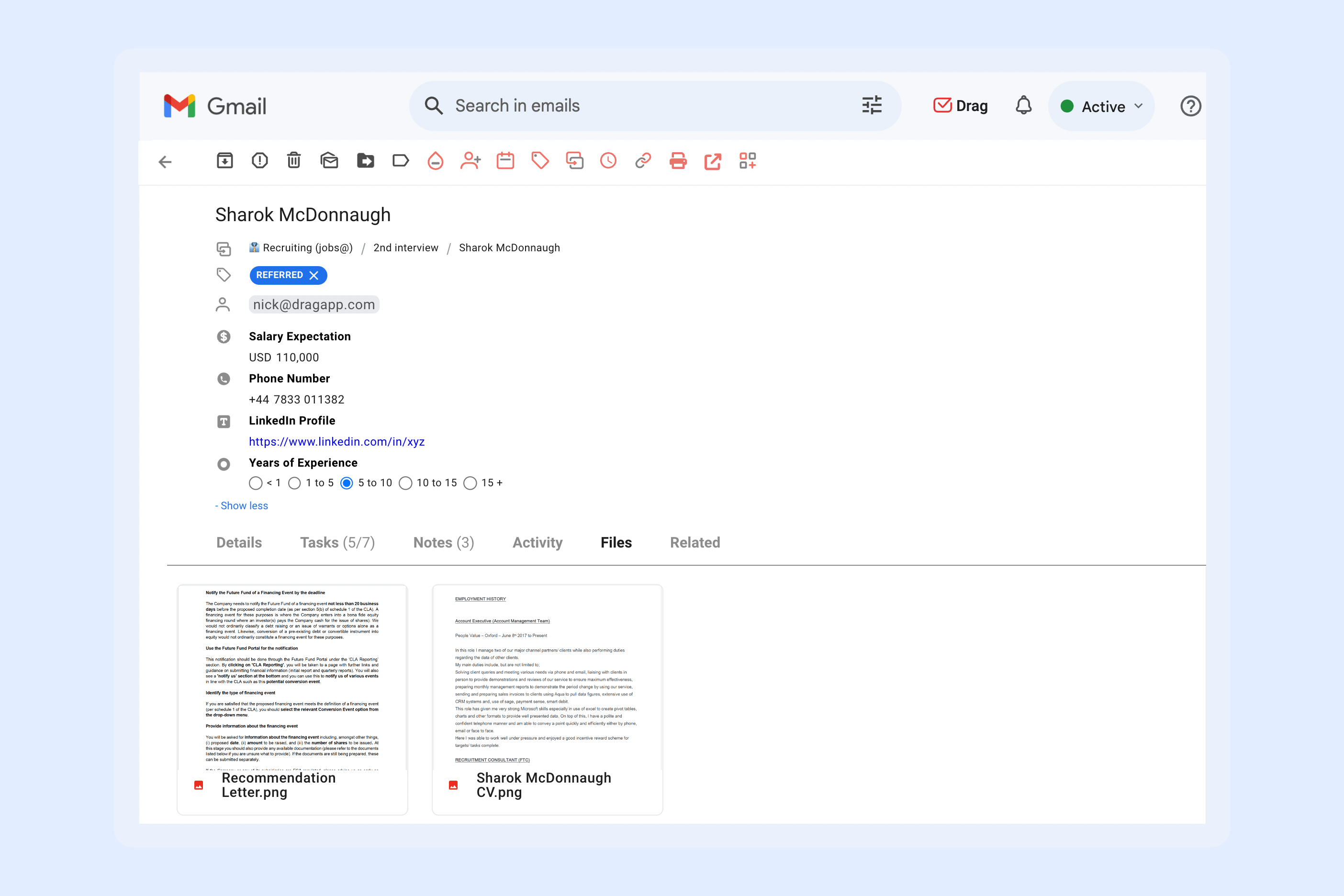The width and height of the screenshot is (1344, 896).
Task: Switch to the Details tab
Action: coord(239,542)
